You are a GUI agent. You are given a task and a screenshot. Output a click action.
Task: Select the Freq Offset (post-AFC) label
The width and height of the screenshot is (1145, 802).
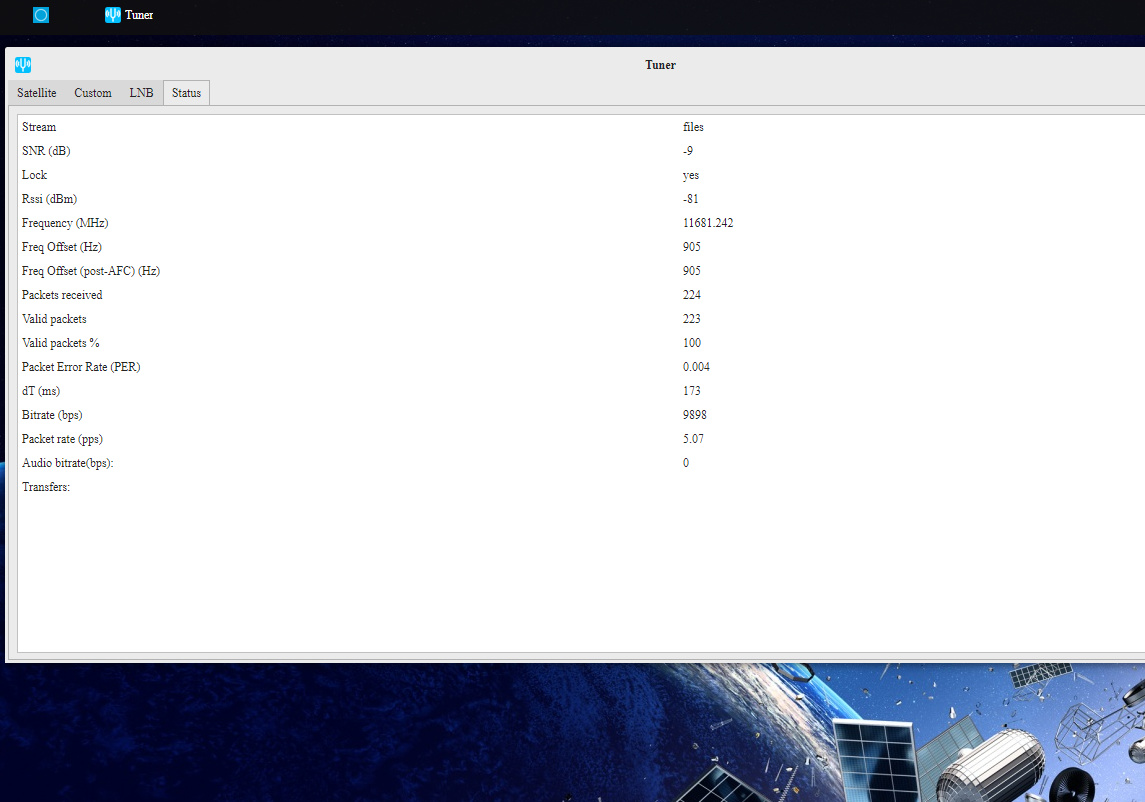91,271
